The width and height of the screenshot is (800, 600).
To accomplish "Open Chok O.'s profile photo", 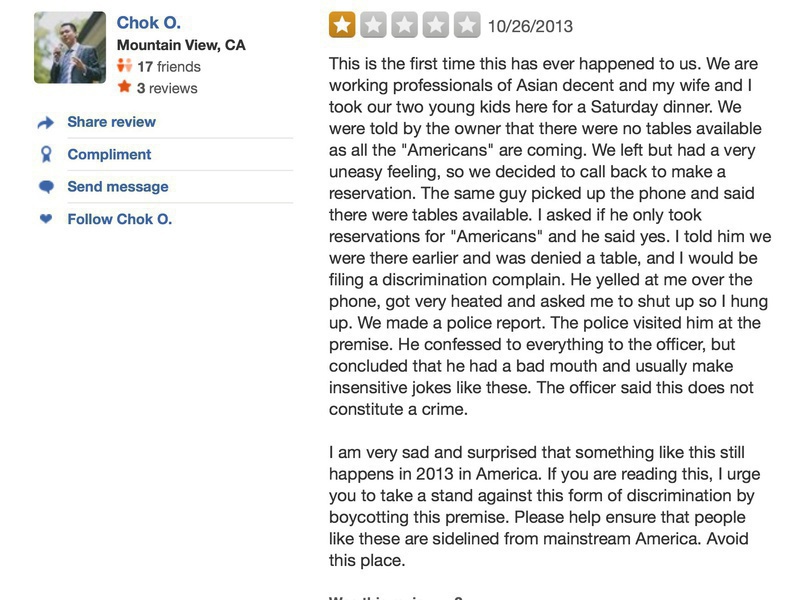I will 69,47.
